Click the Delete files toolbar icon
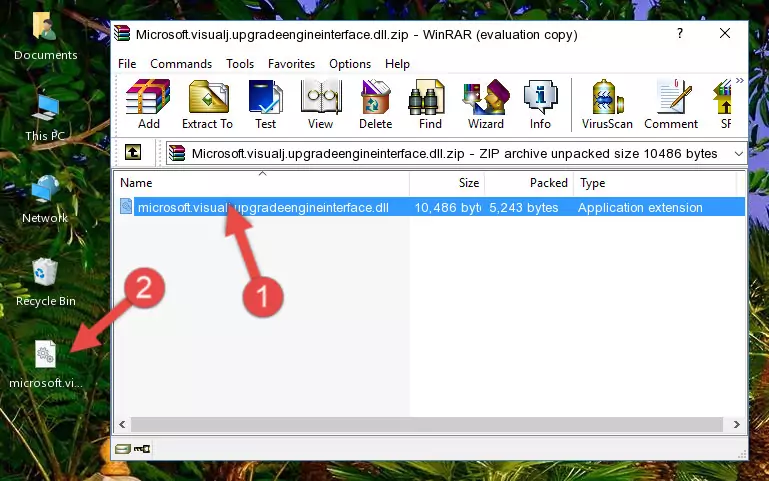 pyautogui.click(x=376, y=104)
